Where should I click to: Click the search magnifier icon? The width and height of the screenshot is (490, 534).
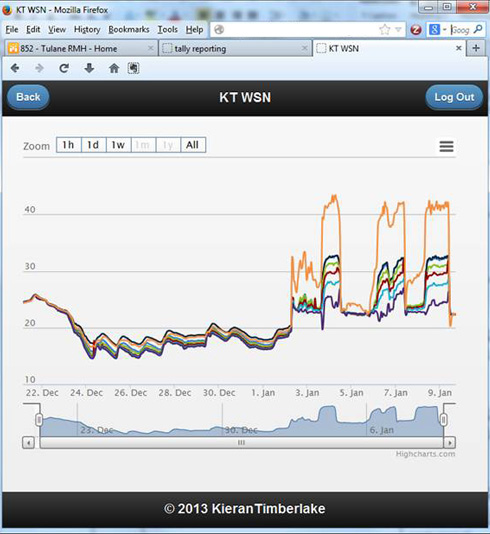[478, 29]
